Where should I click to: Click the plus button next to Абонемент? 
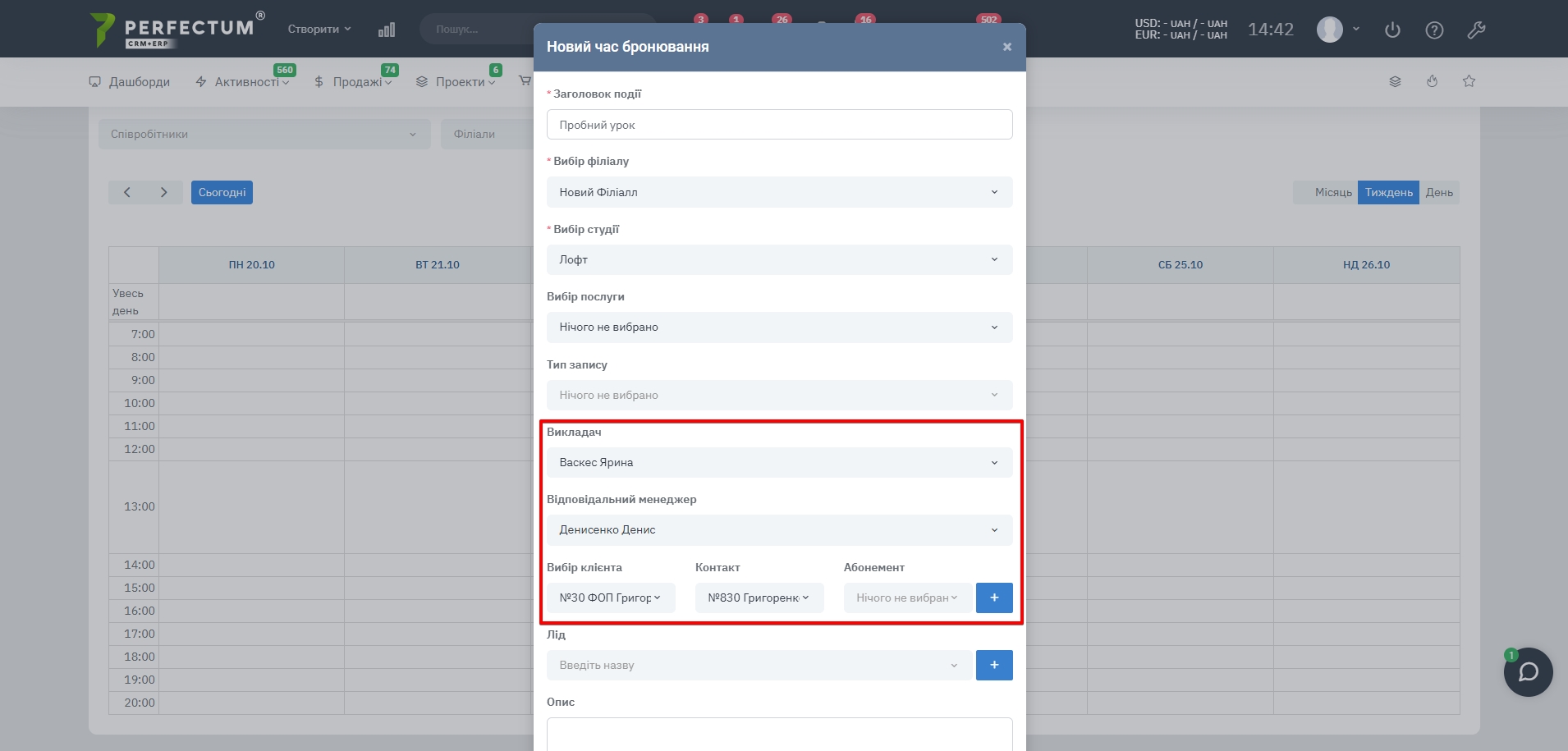click(993, 598)
